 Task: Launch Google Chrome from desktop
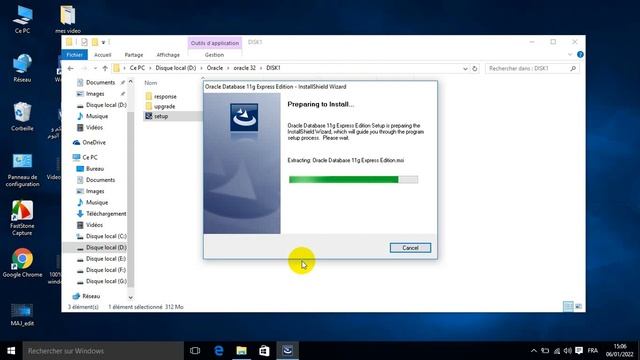22,263
